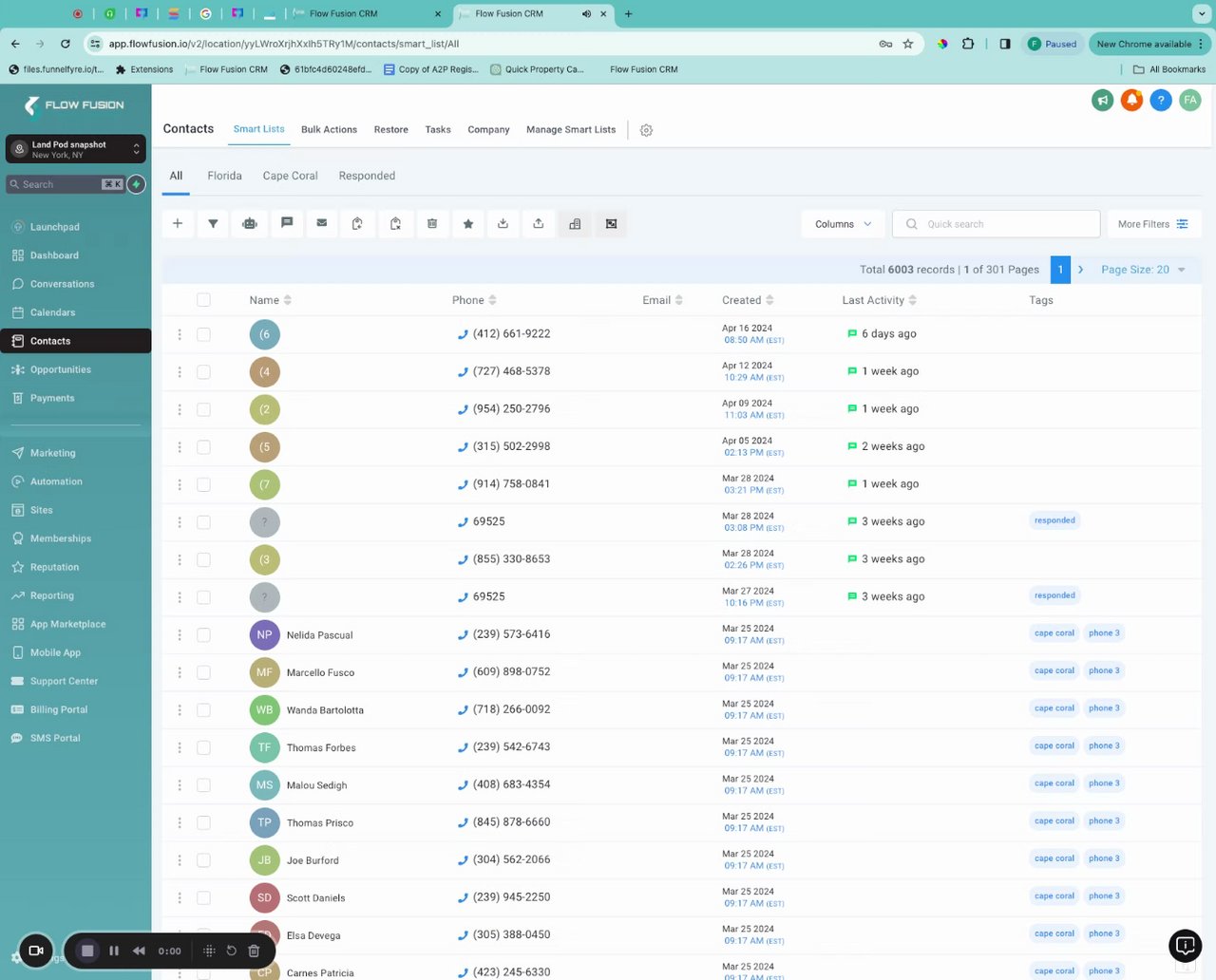Check the box for Malou Sedigh
1216x980 pixels.
203,785
